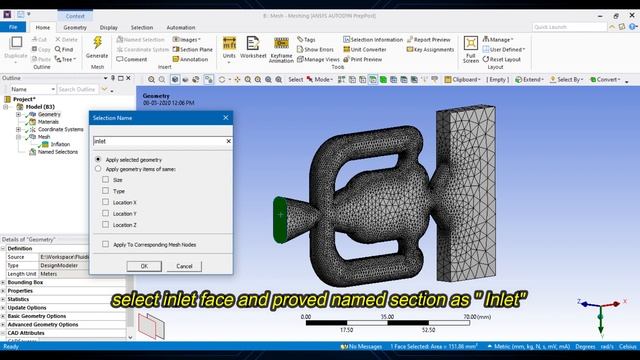This screenshot has height=360, width=640.
Task: Open the Extend dropdown
Action: coord(529,80)
